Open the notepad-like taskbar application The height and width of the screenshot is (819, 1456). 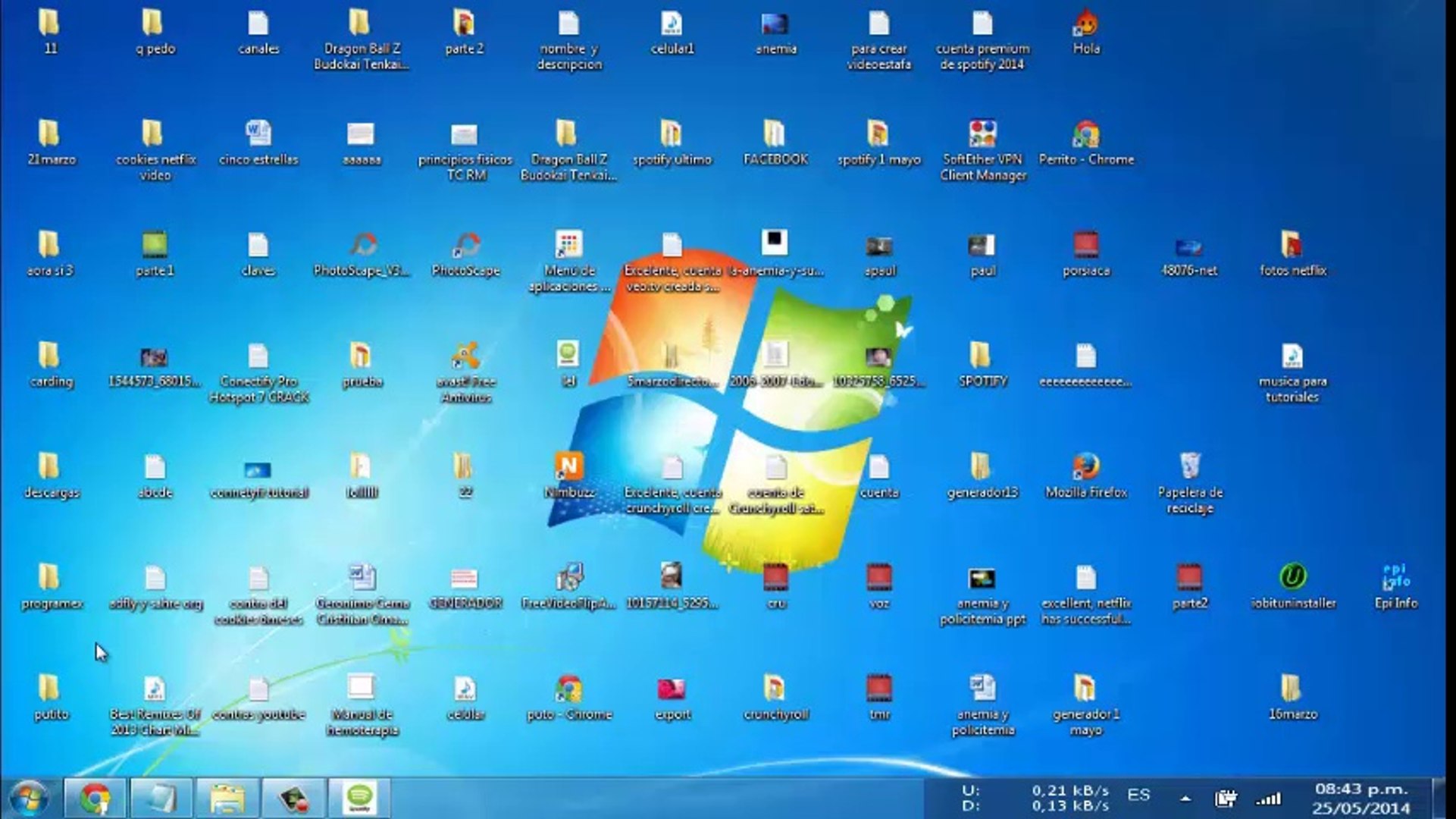[161, 798]
